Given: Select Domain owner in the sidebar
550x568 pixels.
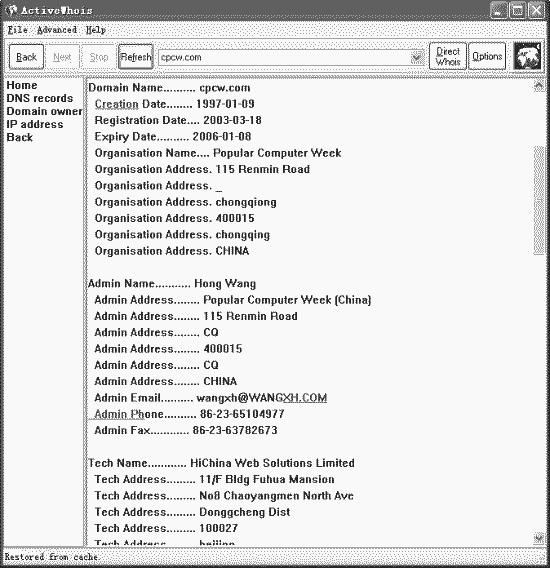Looking at the screenshot, I should coord(45,111).
